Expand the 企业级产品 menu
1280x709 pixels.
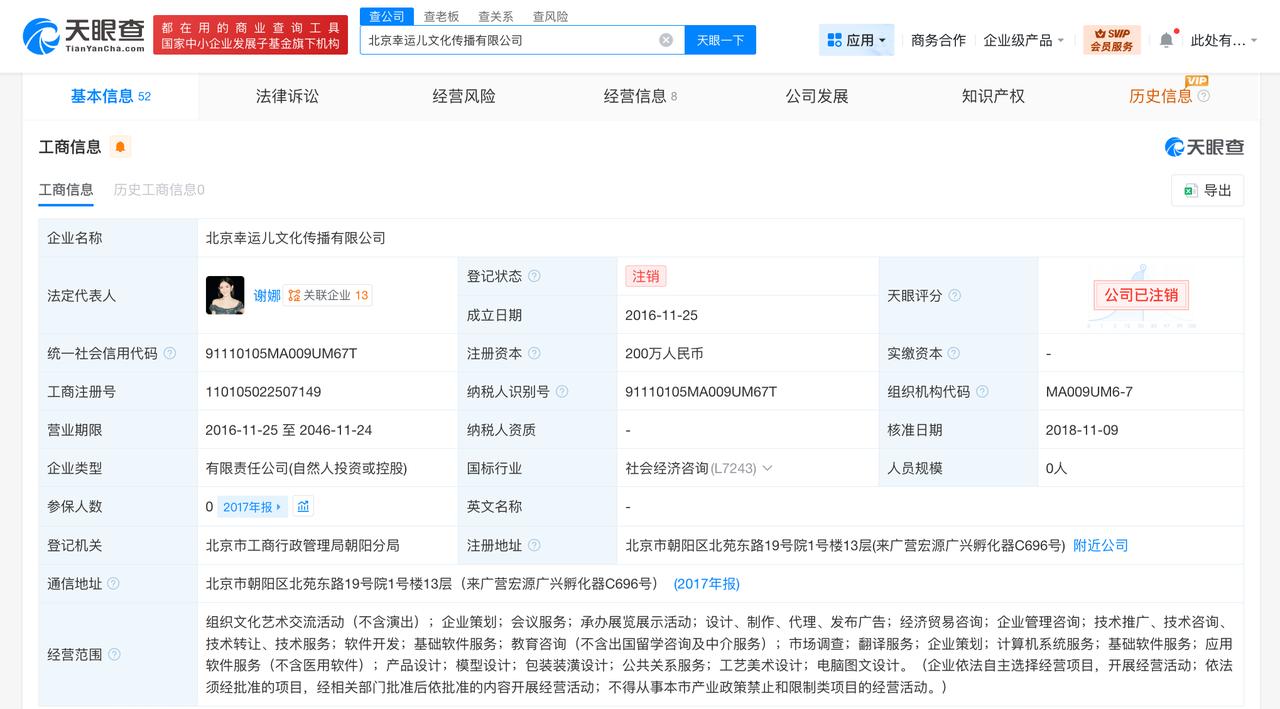(1024, 40)
